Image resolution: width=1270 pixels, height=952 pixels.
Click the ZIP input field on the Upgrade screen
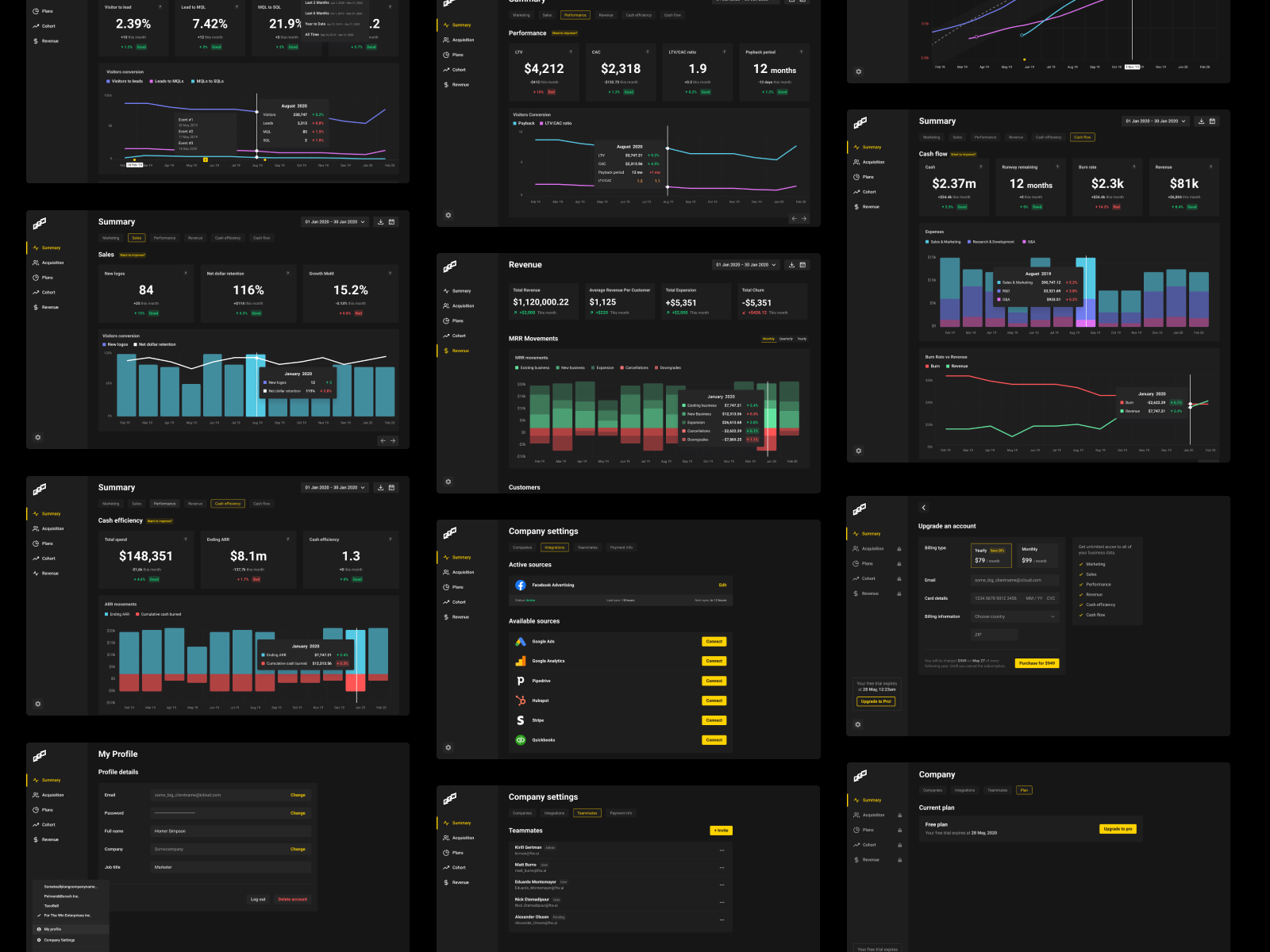[x=995, y=635]
